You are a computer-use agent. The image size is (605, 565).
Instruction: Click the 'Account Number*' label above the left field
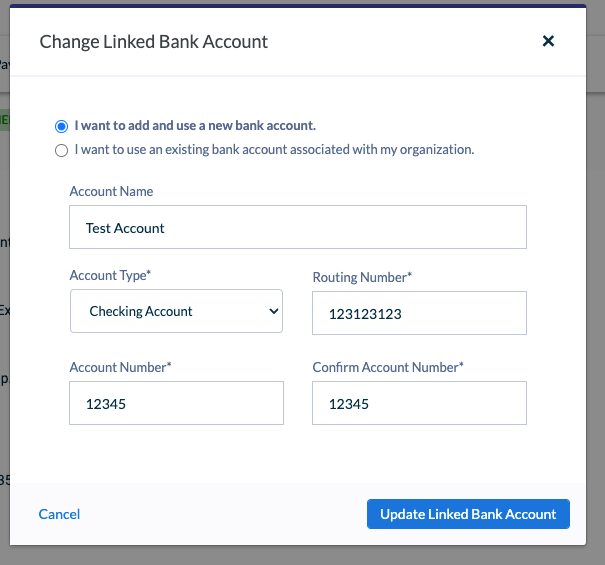[x=120, y=367]
